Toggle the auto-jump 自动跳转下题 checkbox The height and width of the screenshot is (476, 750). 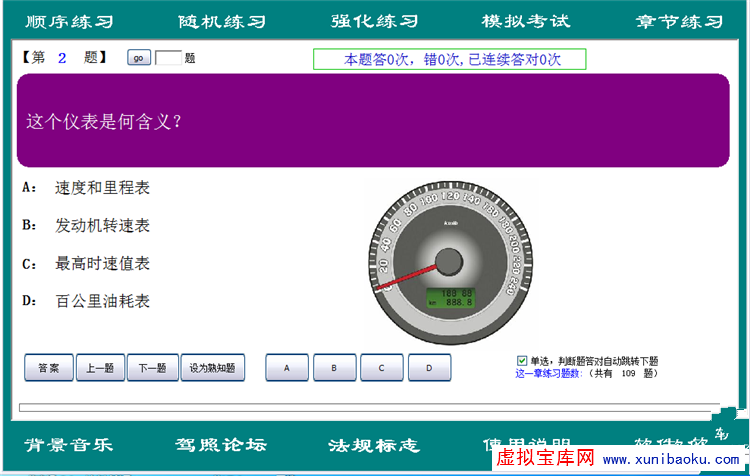522,360
